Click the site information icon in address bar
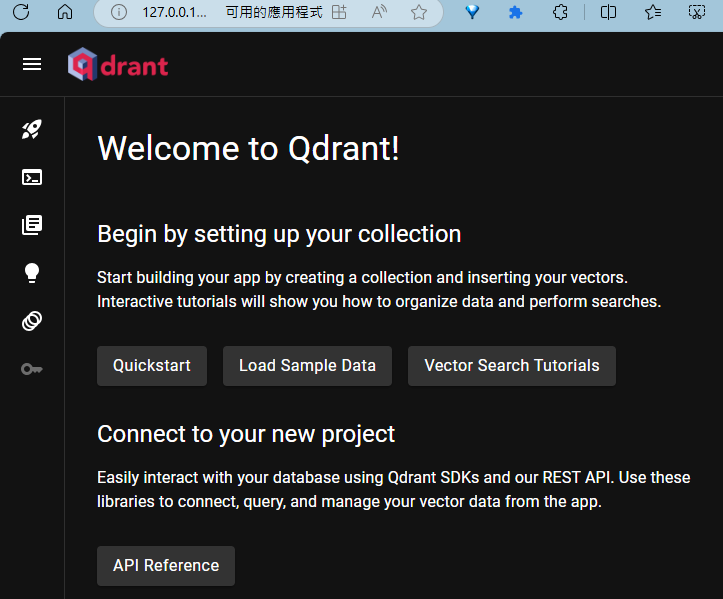 pos(119,12)
